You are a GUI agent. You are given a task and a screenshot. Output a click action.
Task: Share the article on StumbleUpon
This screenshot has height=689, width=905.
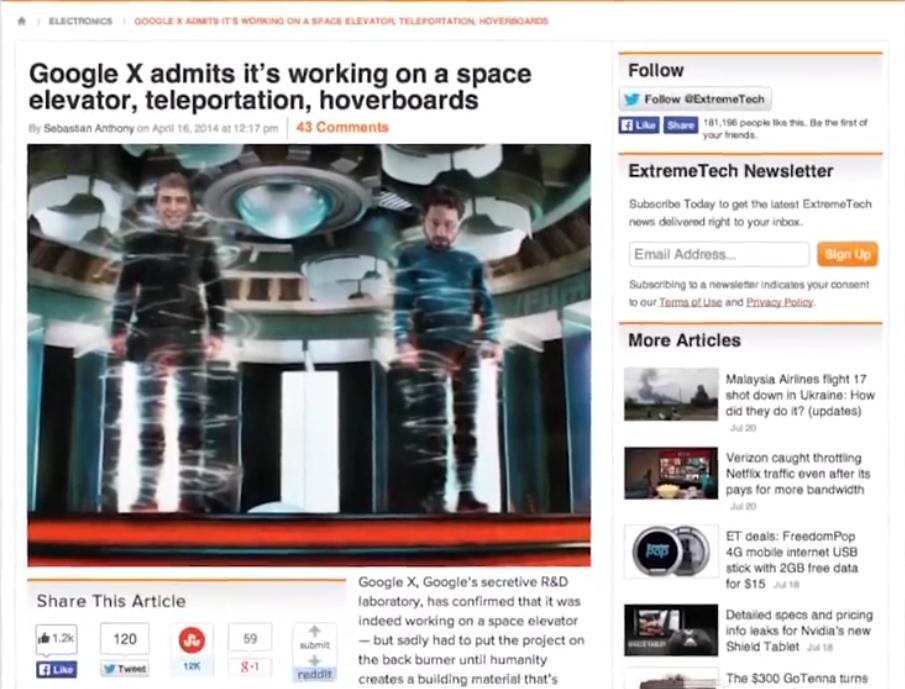coord(192,640)
